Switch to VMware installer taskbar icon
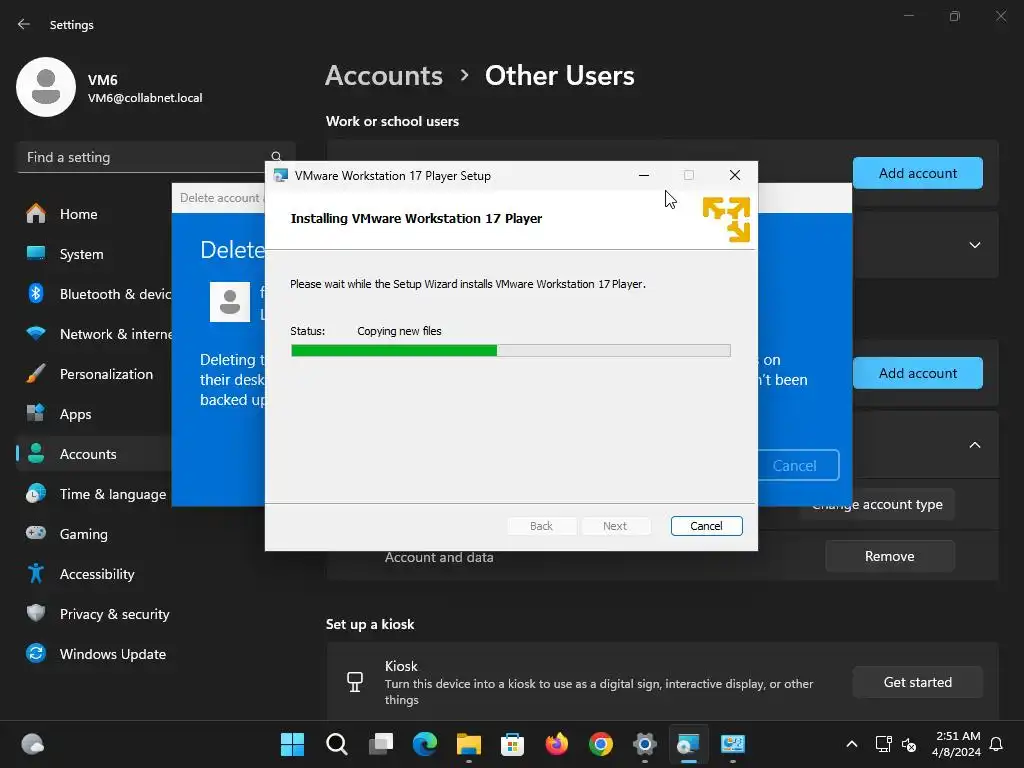 click(688, 744)
